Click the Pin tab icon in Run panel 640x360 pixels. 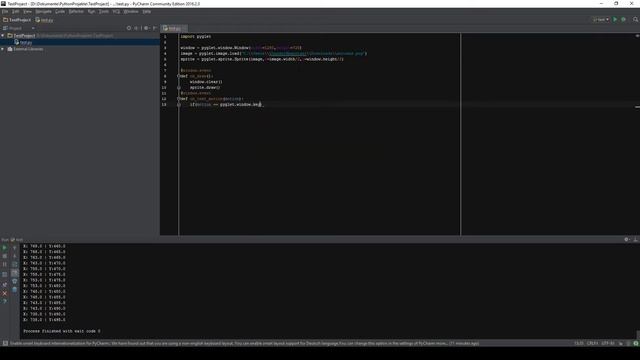pyautogui.click(x=4, y=284)
